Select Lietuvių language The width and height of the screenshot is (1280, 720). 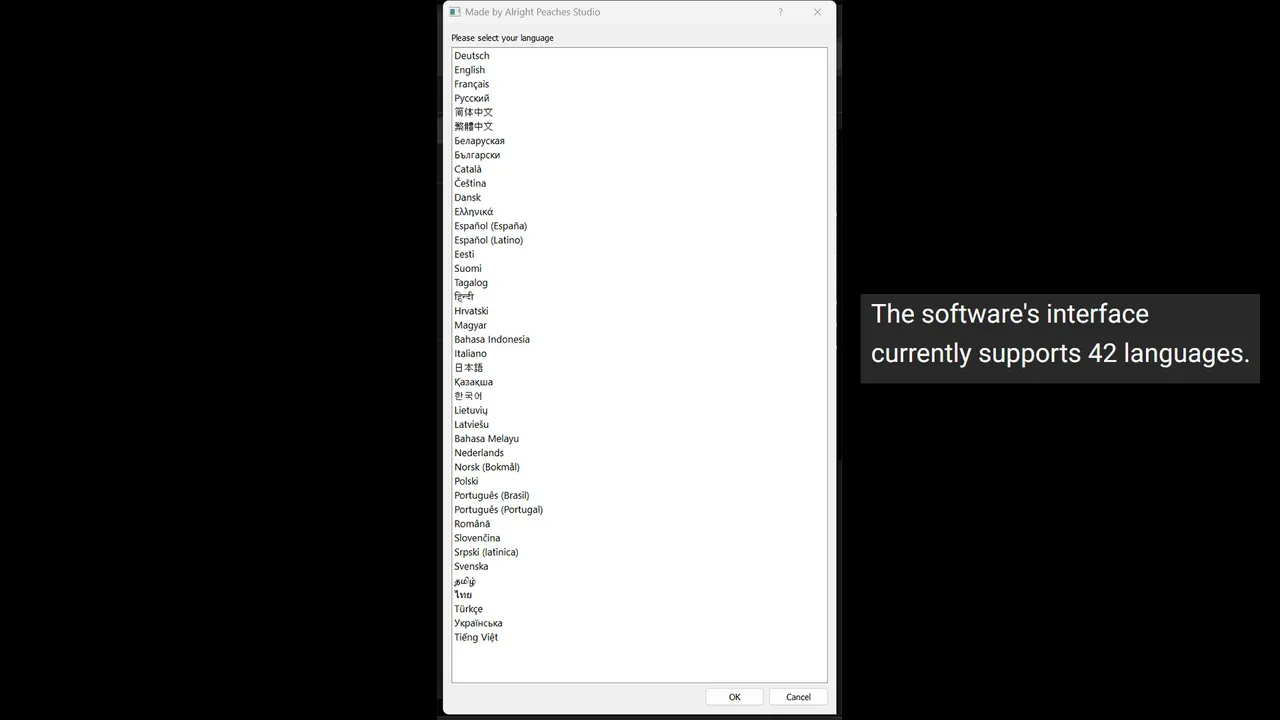pos(471,410)
